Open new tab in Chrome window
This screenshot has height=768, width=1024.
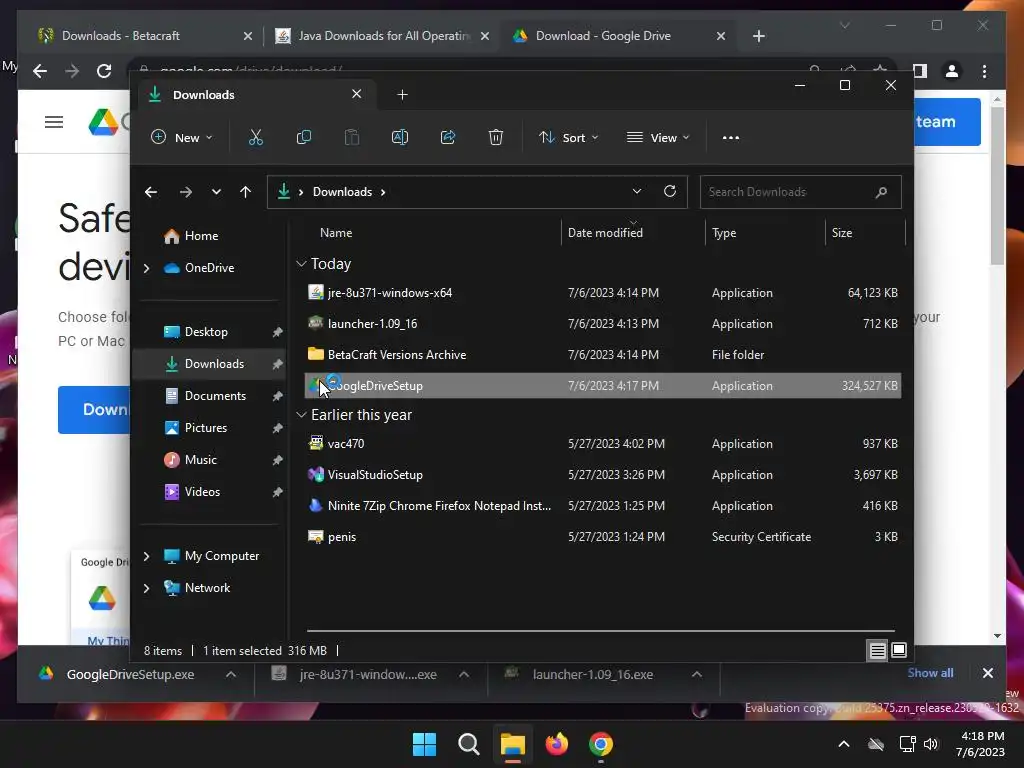(x=758, y=36)
